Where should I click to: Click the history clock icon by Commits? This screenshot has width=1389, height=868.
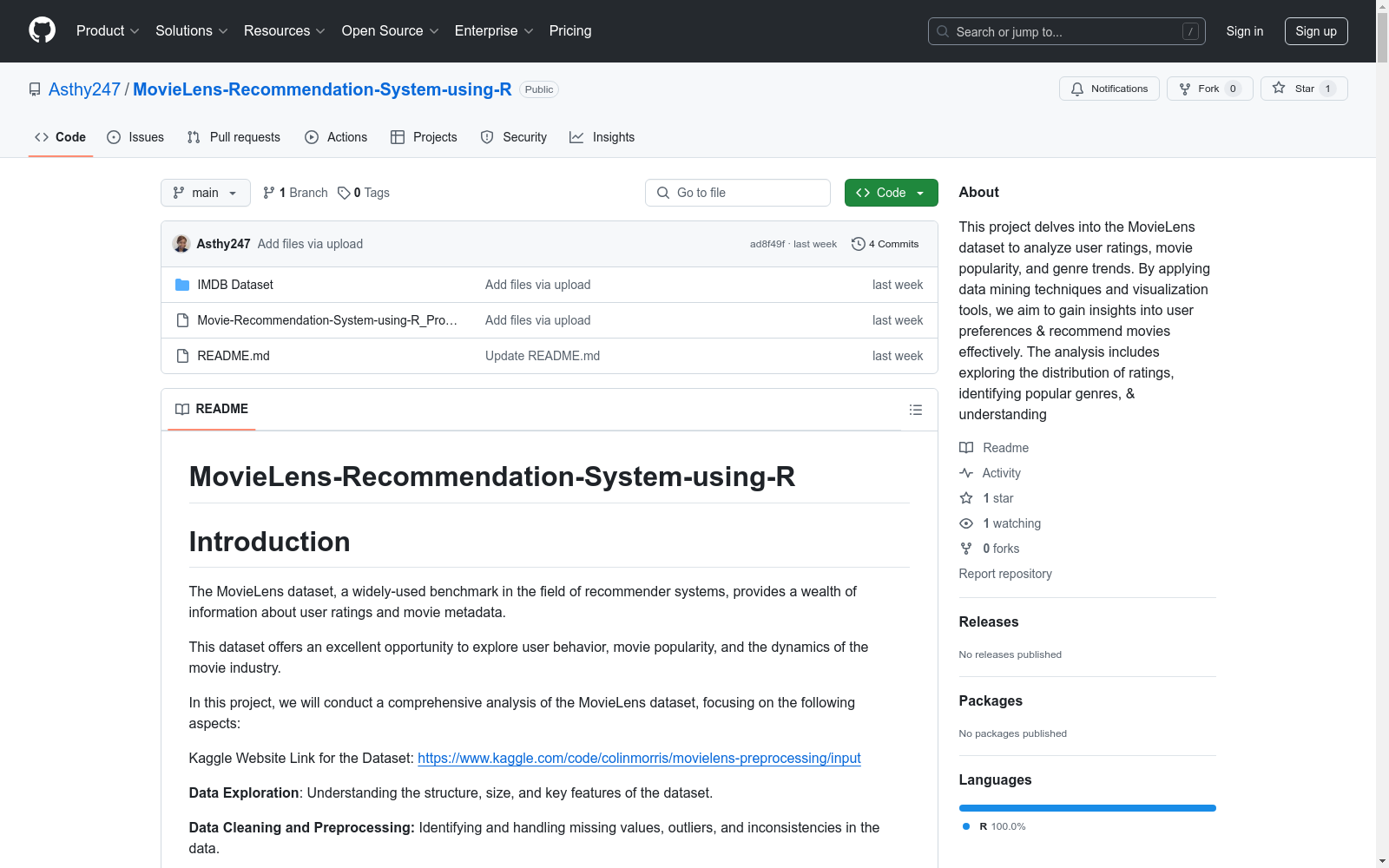coord(859,244)
